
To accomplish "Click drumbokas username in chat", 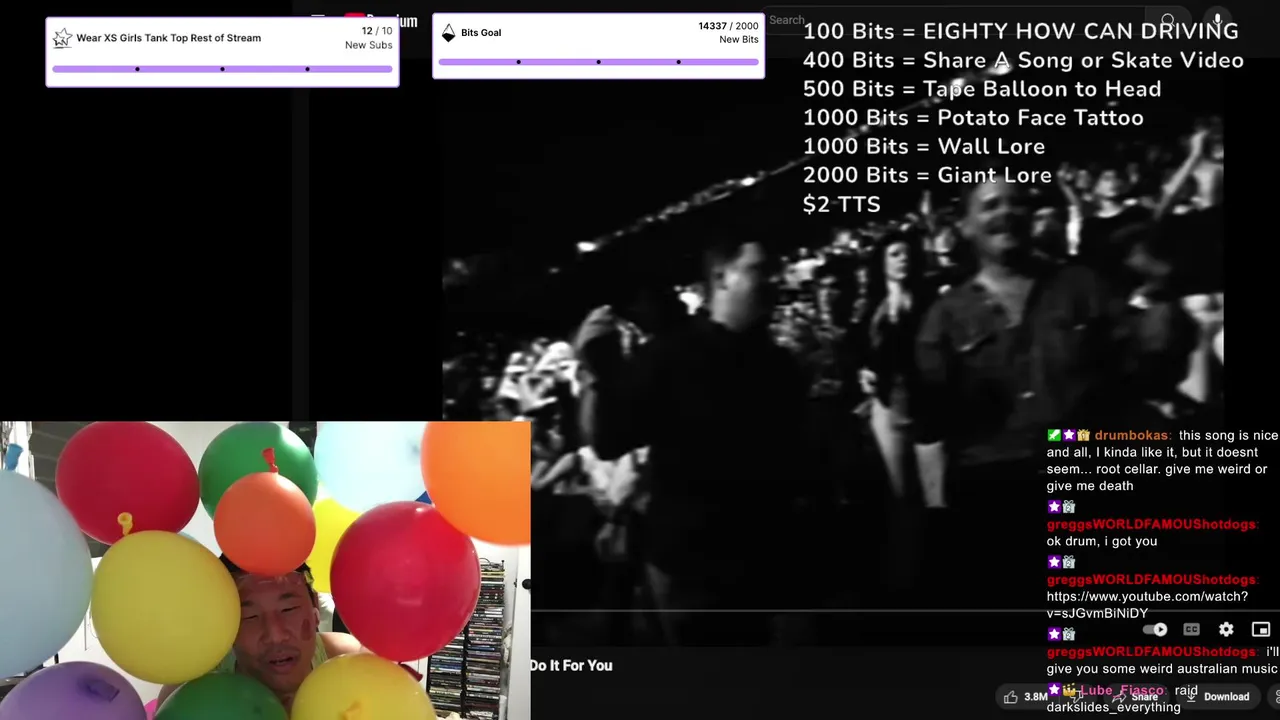I will (x=1131, y=436).
